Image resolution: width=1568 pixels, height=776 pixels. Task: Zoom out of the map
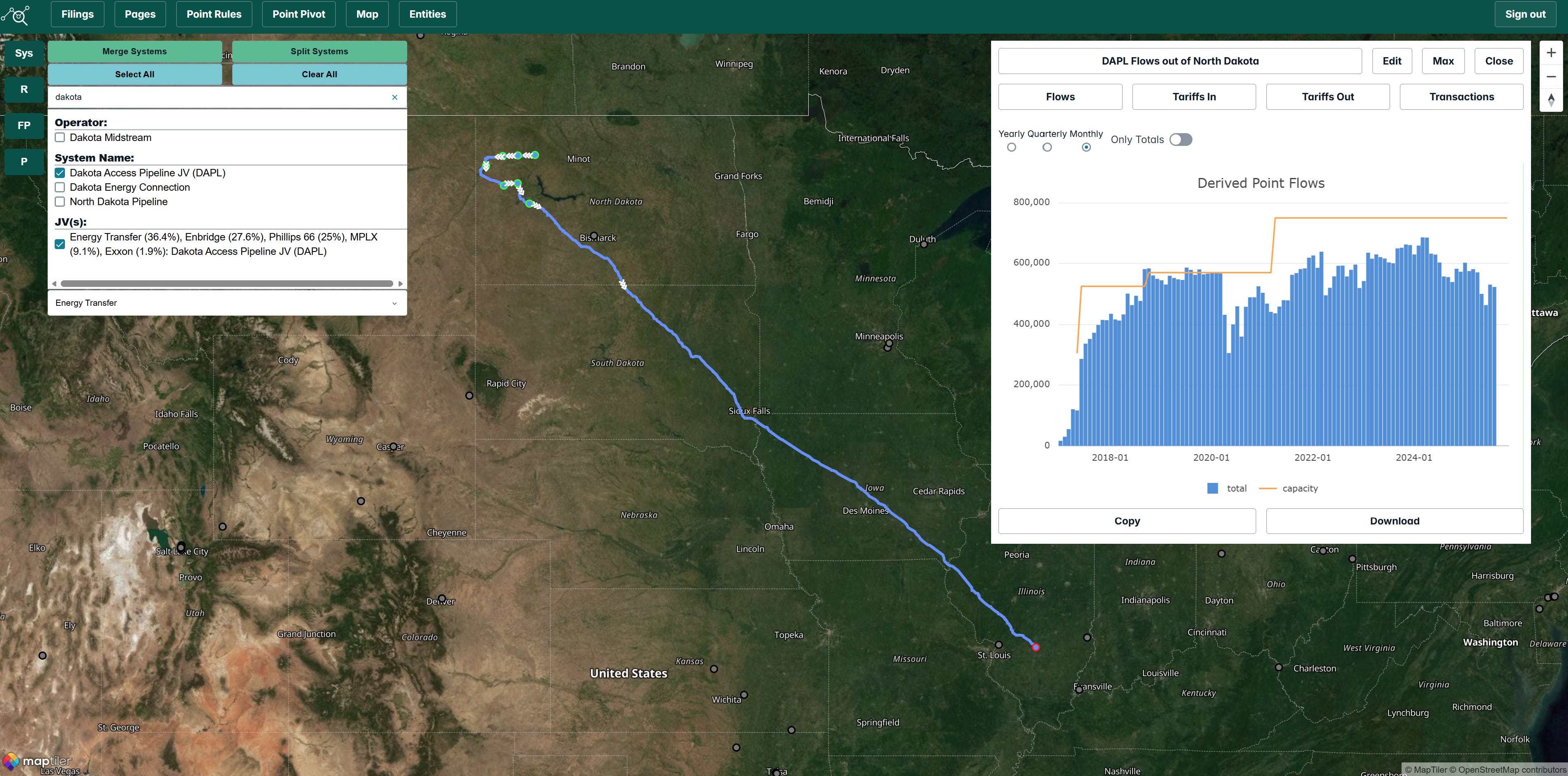click(x=1551, y=77)
